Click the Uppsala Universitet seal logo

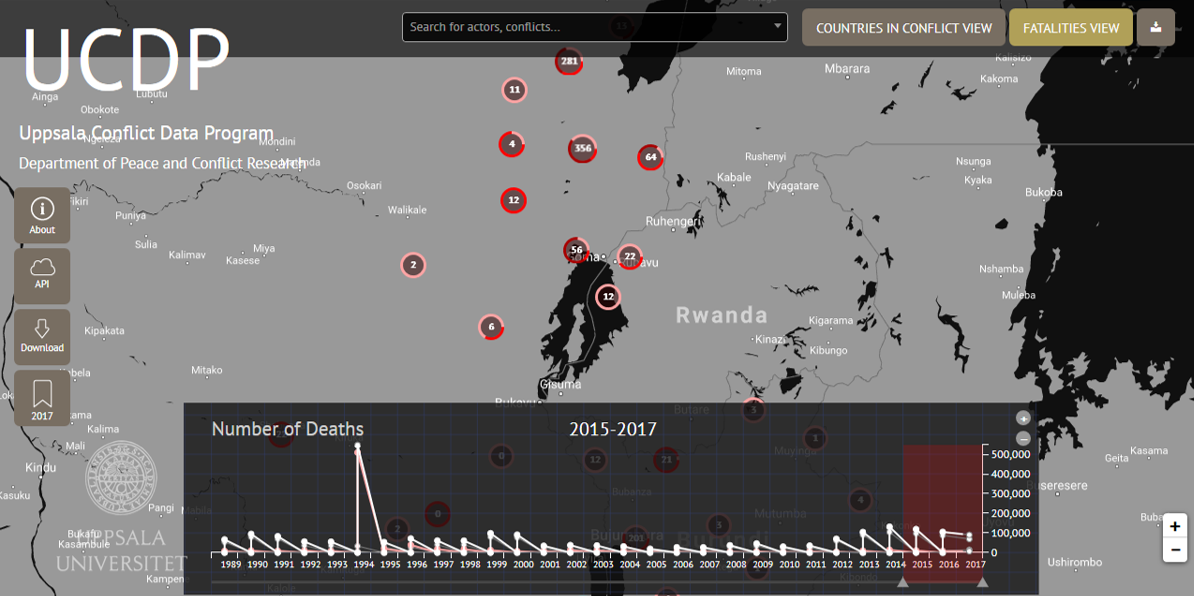click(122, 479)
